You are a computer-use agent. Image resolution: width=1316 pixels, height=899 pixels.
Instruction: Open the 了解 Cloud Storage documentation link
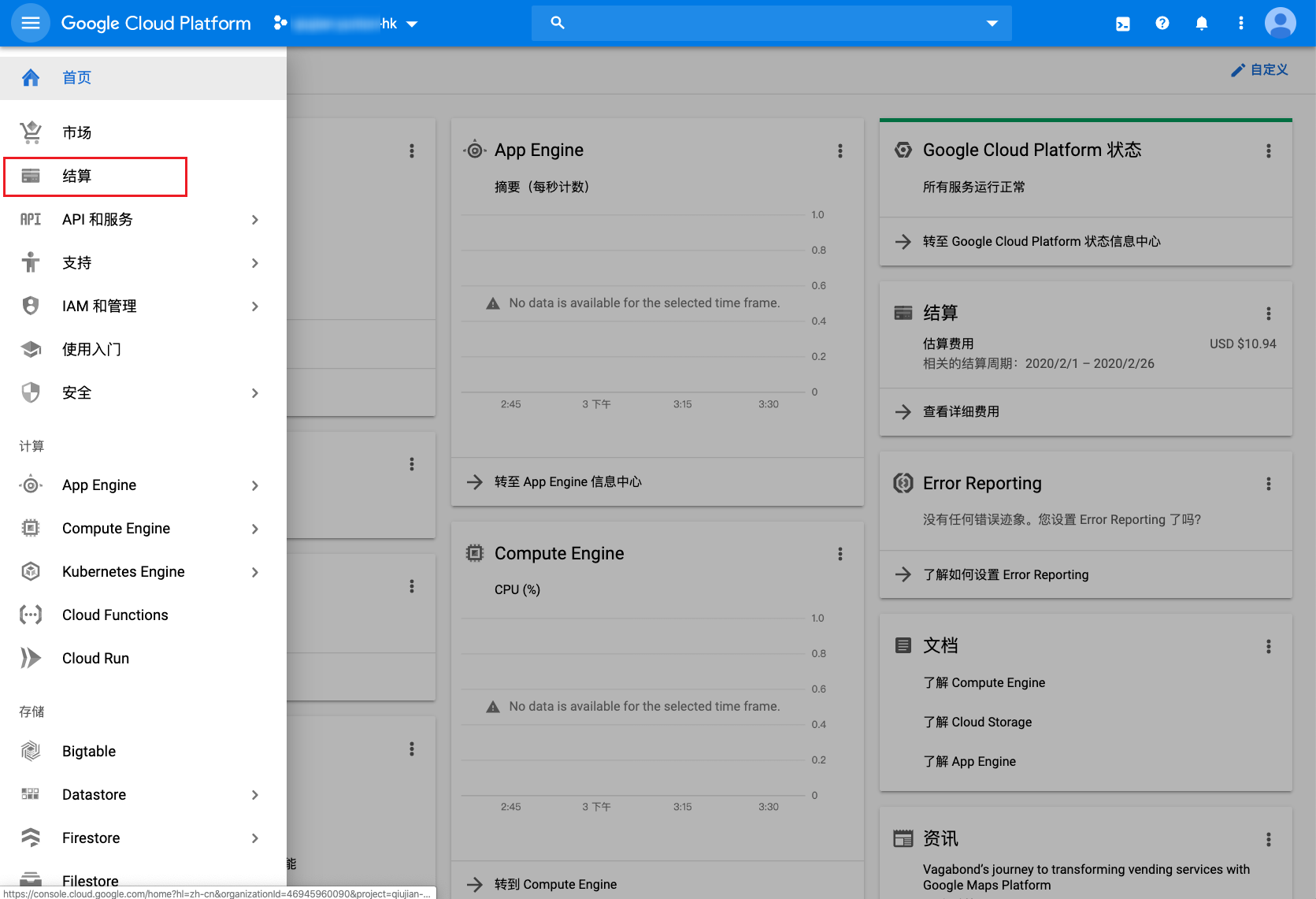(977, 722)
